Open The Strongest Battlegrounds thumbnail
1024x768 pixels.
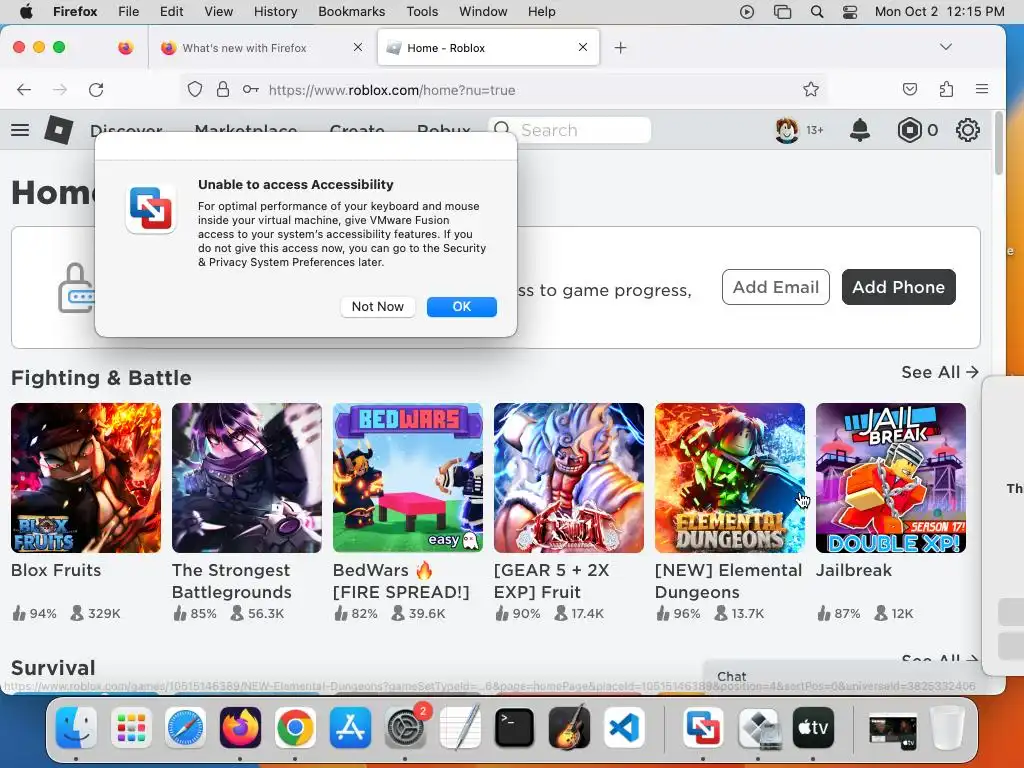pos(247,478)
